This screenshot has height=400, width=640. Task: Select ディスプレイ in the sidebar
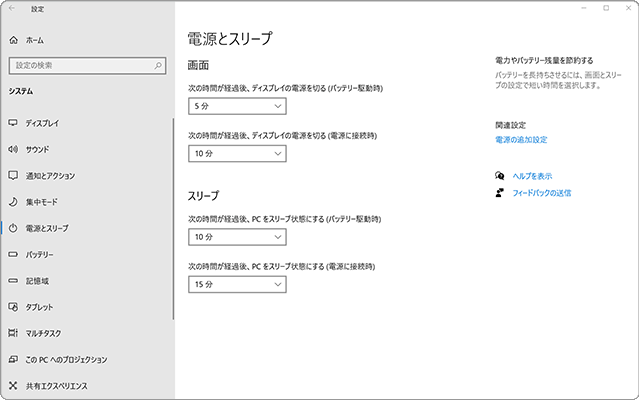42,123
